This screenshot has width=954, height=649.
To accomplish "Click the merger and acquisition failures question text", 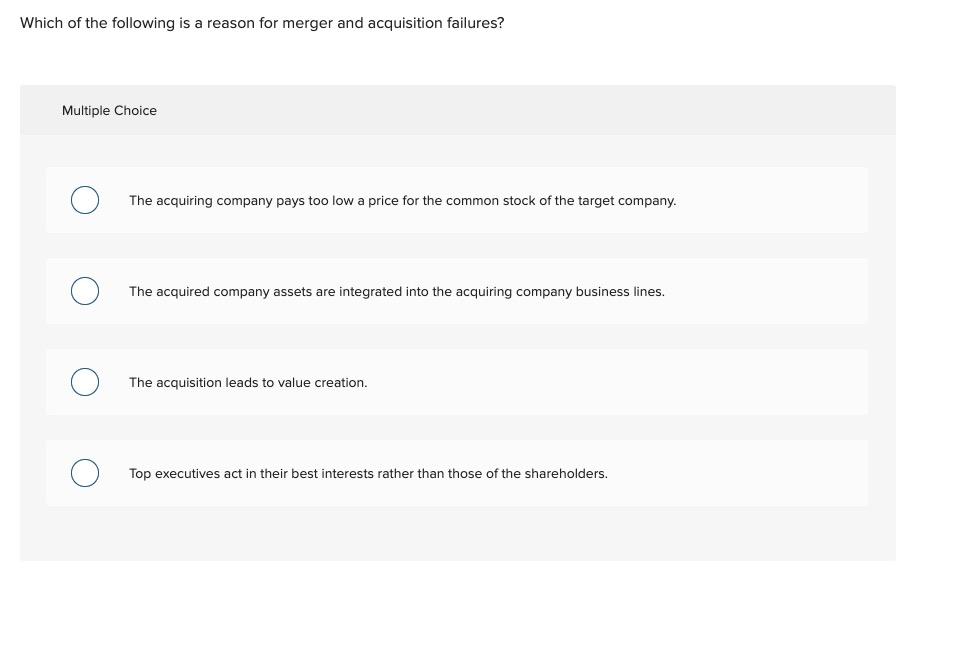I will coord(262,22).
